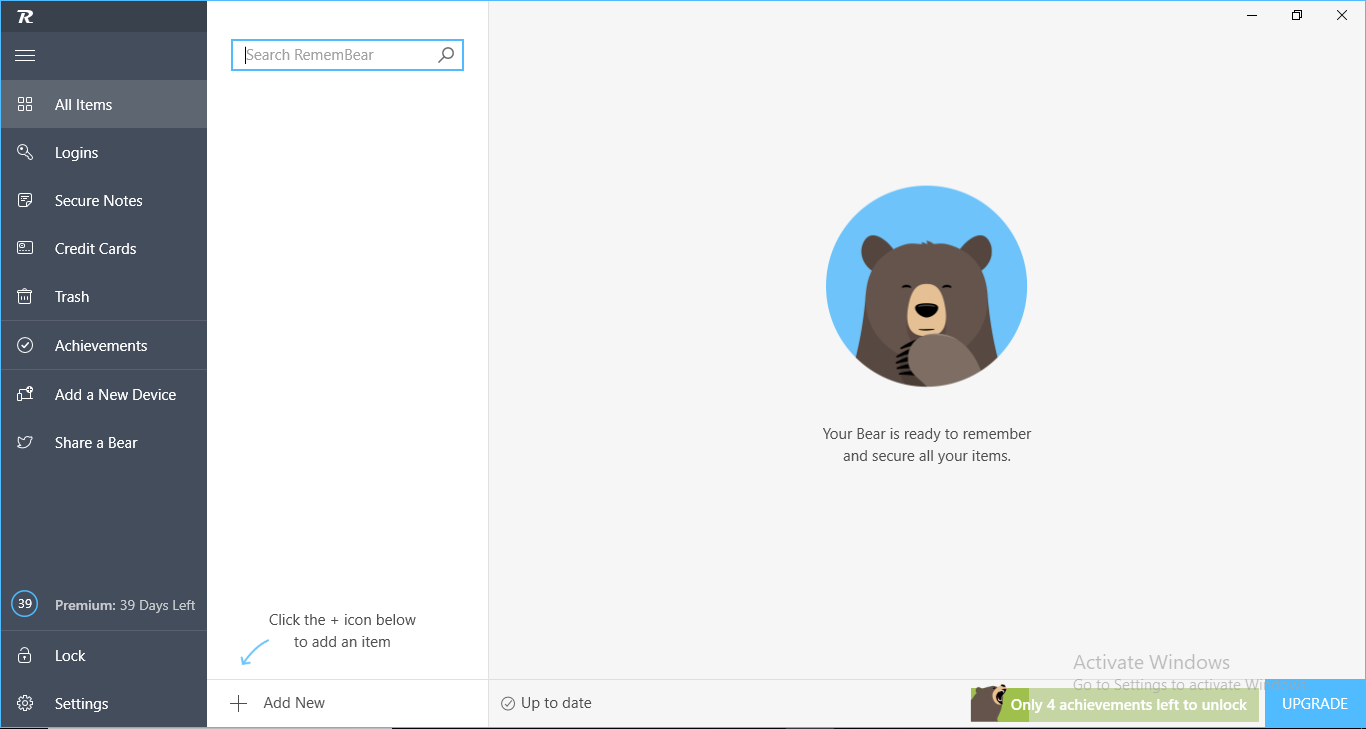Click the Add a New Device icon
Viewport: 1366px width, 729px height.
[x=26, y=394]
